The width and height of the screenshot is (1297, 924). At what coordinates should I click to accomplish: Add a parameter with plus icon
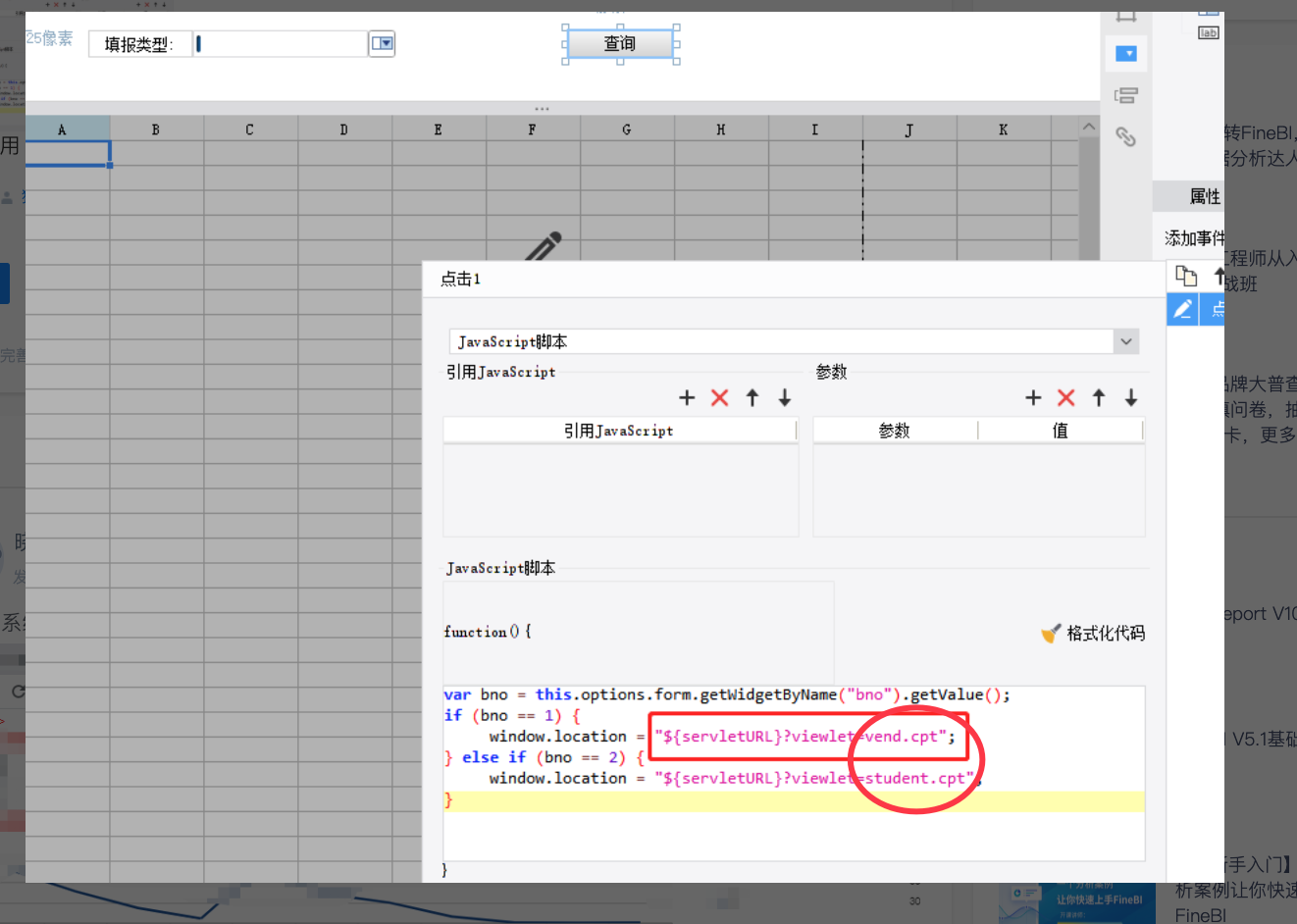[1033, 397]
